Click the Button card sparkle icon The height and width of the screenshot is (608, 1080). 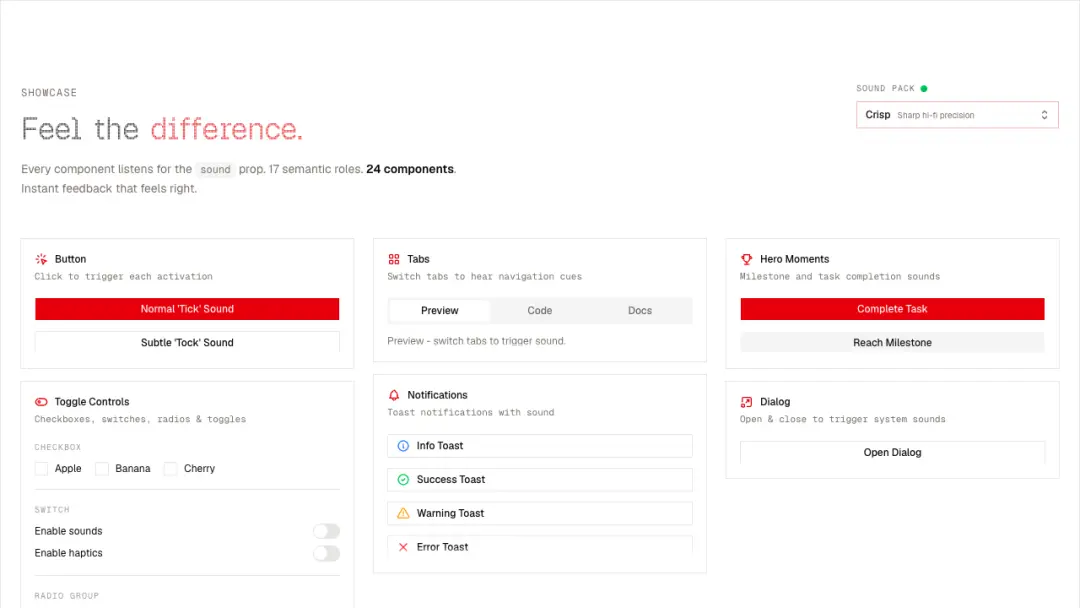click(41, 259)
